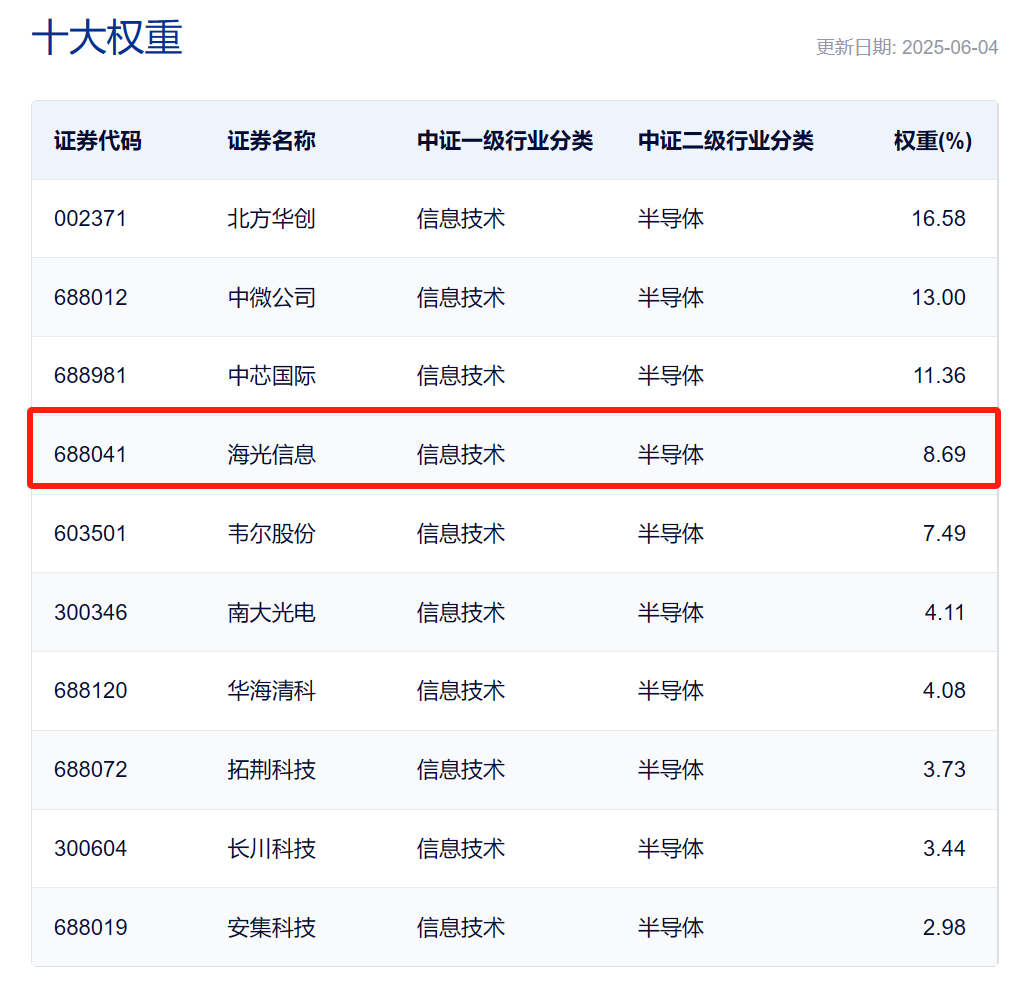Click 信息技术 in the 南大光电 row

click(x=461, y=613)
